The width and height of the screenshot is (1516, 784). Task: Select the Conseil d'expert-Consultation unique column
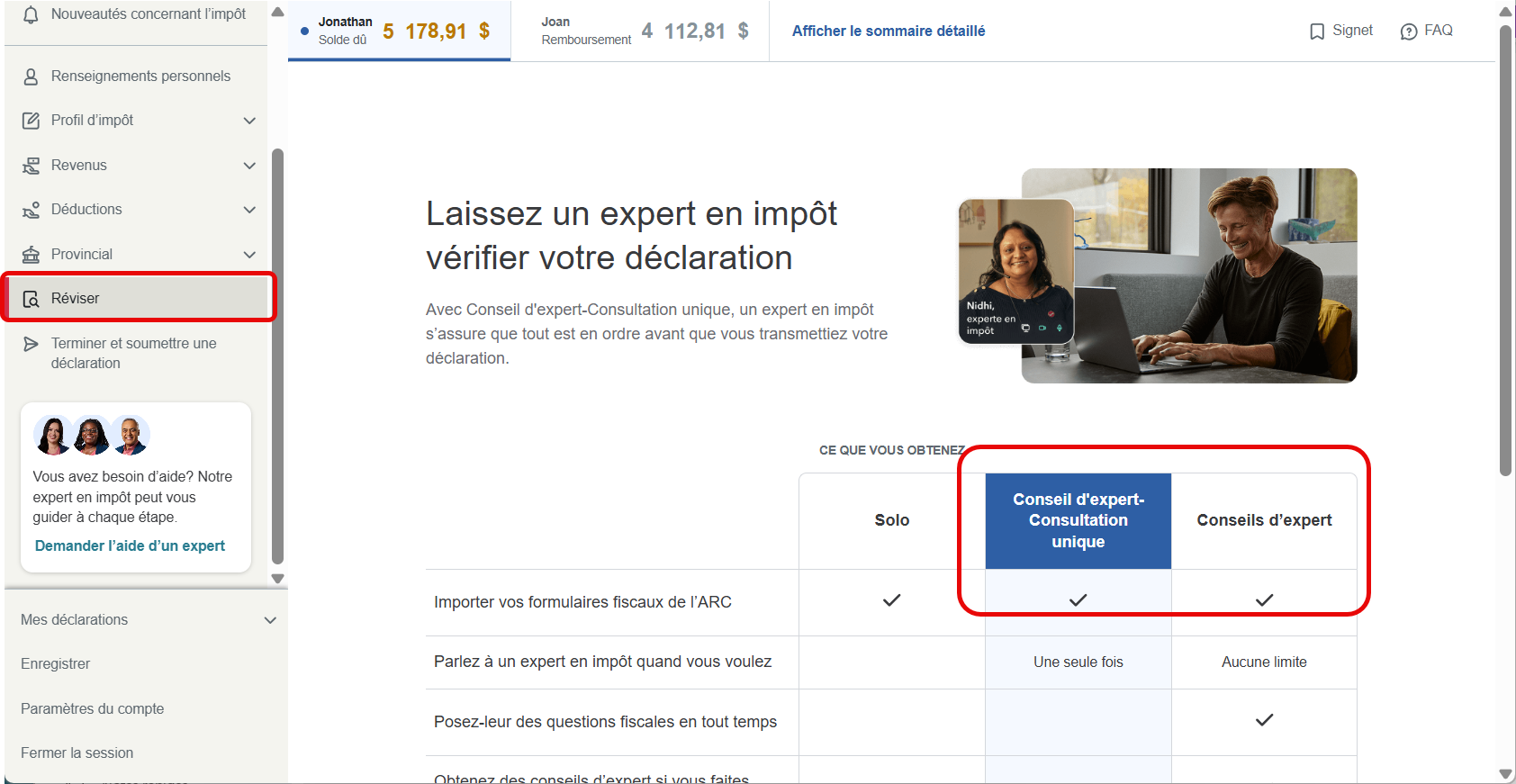pyautogui.click(x=1078, y=521)
